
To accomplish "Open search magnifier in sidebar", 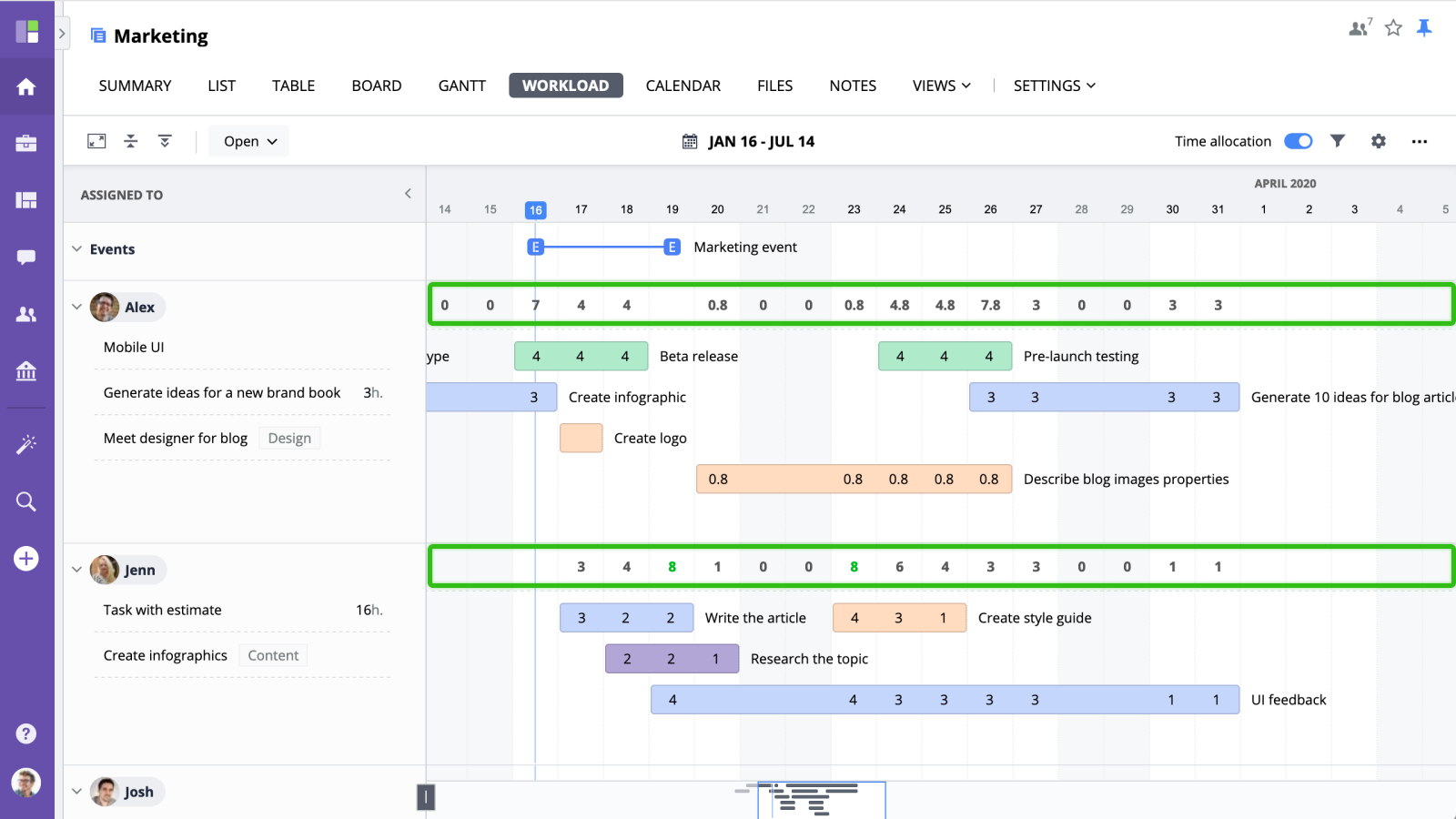I will coord(26,501).
